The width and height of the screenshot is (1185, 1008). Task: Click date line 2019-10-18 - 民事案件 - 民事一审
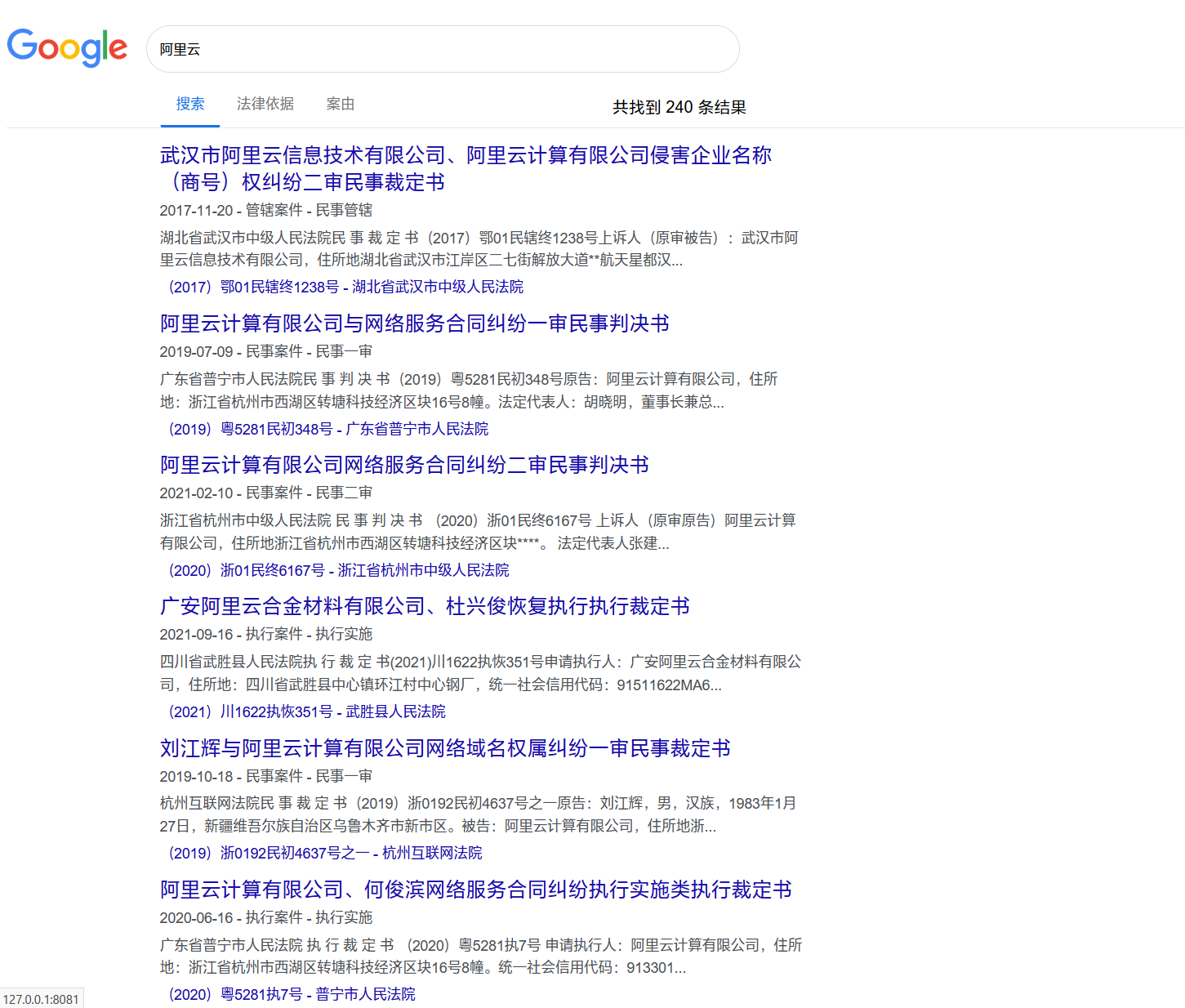point(266,776)
